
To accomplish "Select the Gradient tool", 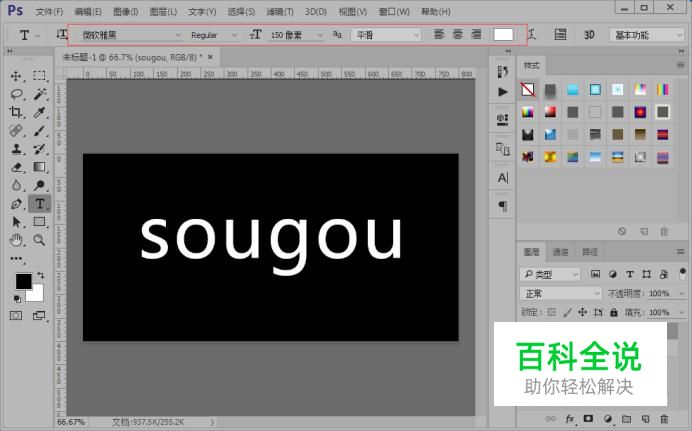I will tap(39, 167).
